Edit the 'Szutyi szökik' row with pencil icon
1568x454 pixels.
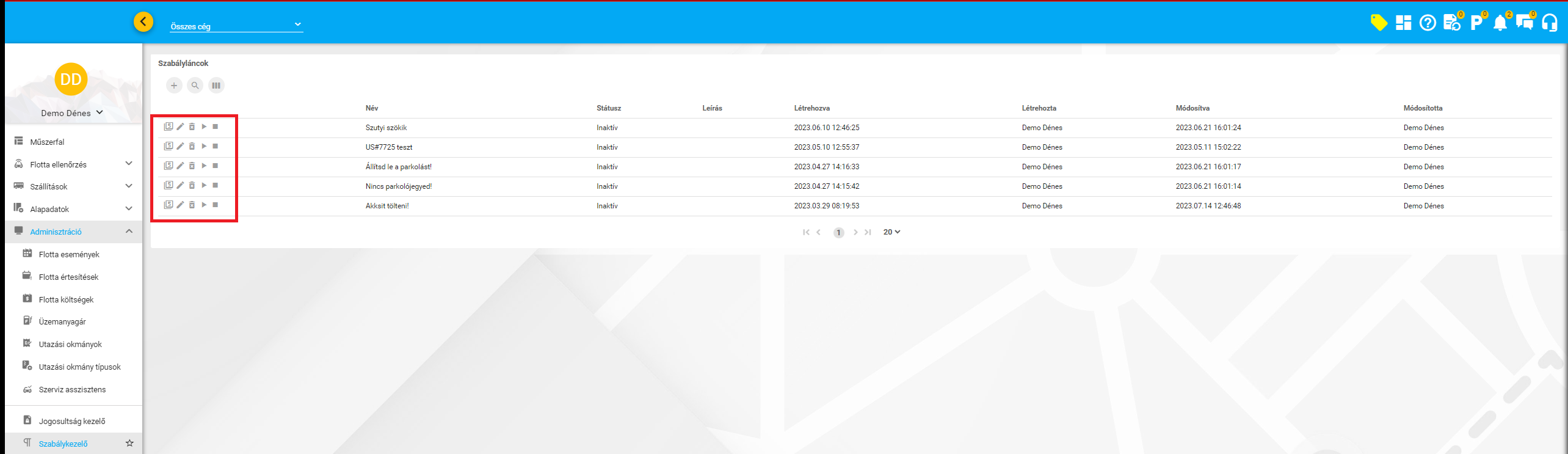[x=180, y=127]
